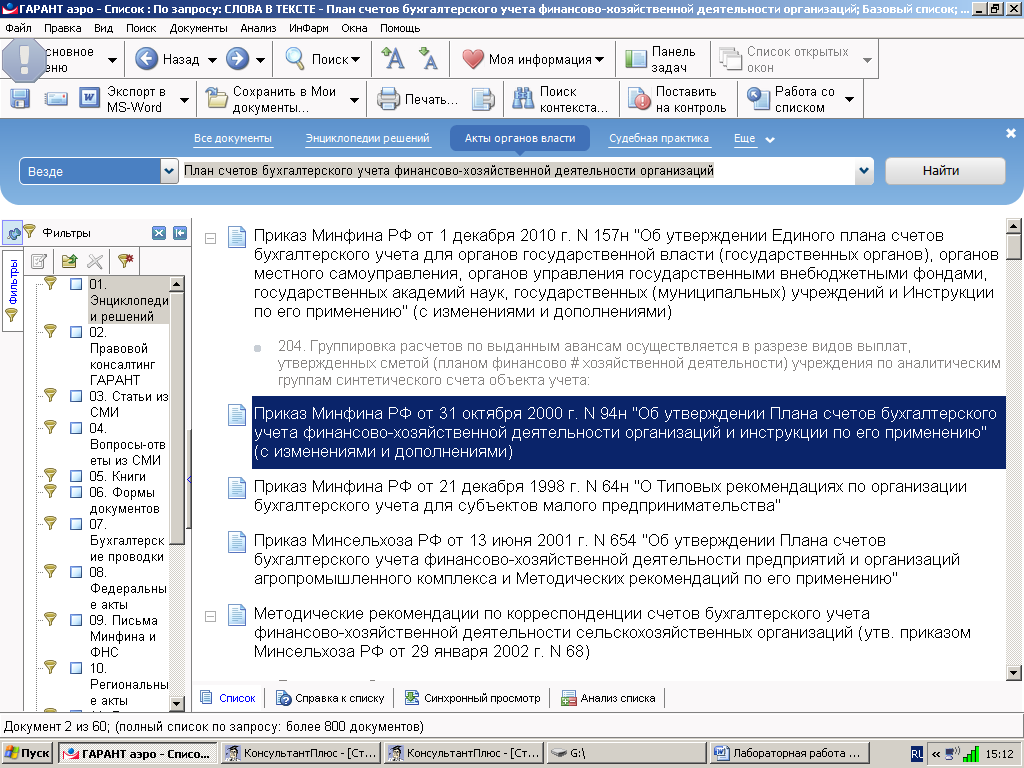This screenshot has width=1024, height=768.
Task: Open the ИнФарм menu
Action: click(309, 28)
